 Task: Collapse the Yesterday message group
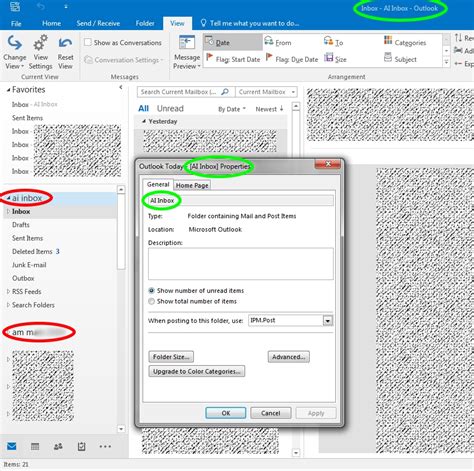point(144,121)
